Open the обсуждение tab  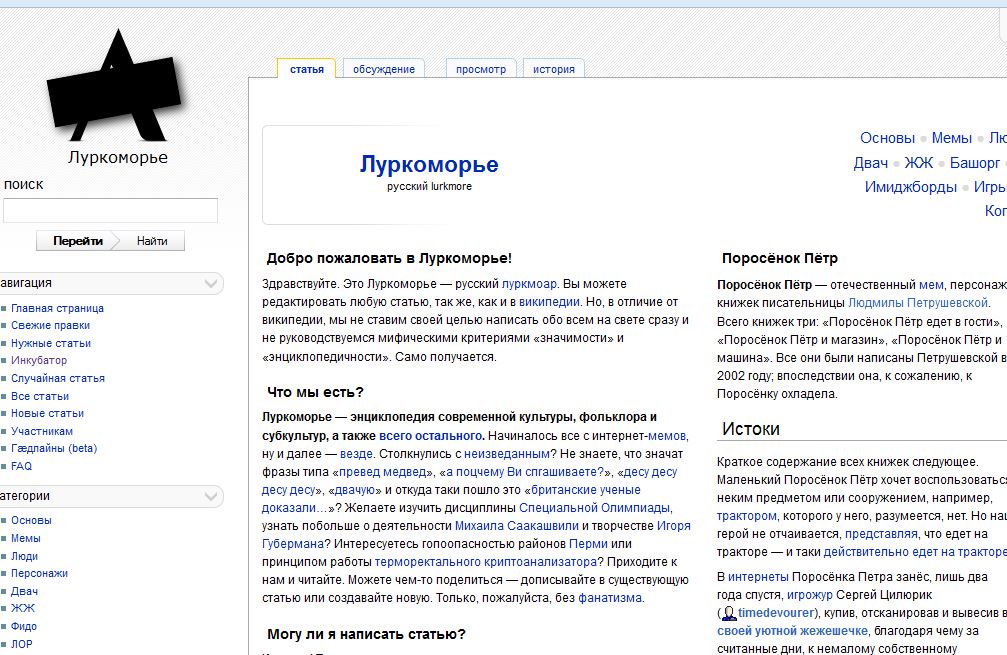pos(384,69)
